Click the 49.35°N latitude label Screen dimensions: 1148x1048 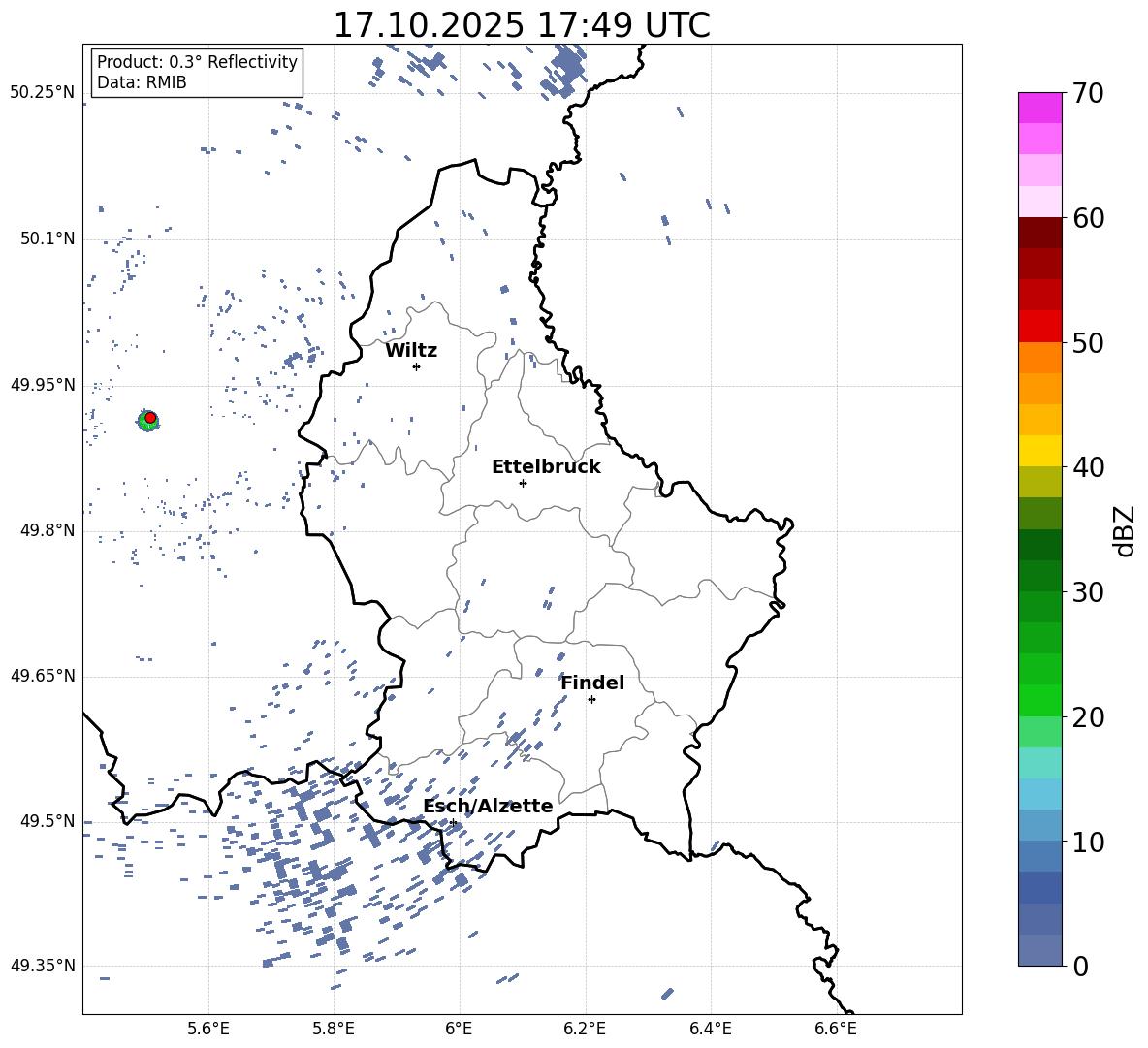pyautogui.click(x=43, y=966)
